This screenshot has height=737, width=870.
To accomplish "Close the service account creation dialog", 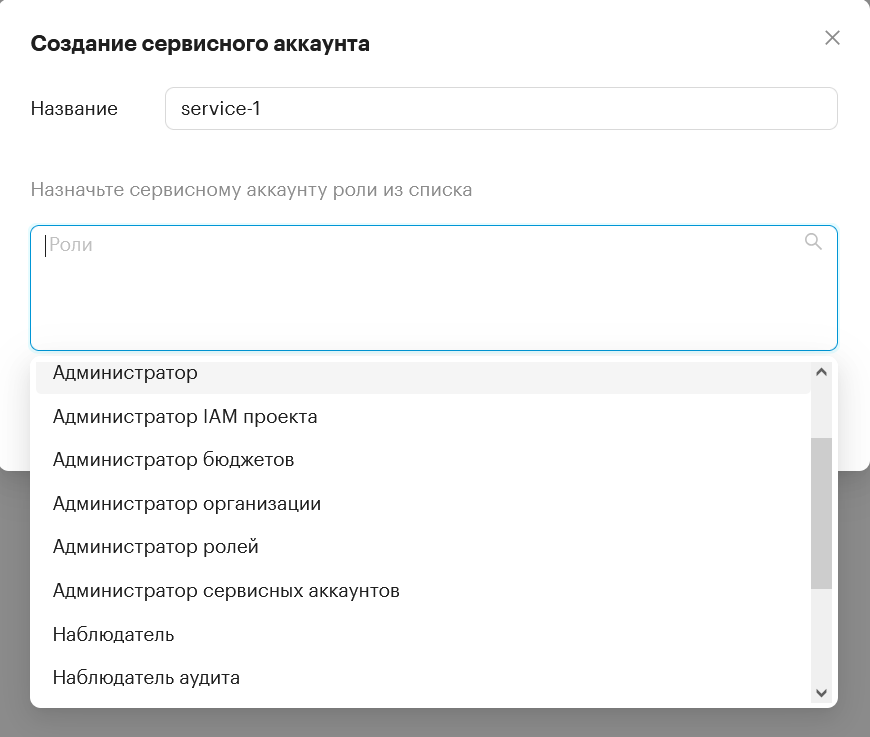I will click(x=832, y=38).
